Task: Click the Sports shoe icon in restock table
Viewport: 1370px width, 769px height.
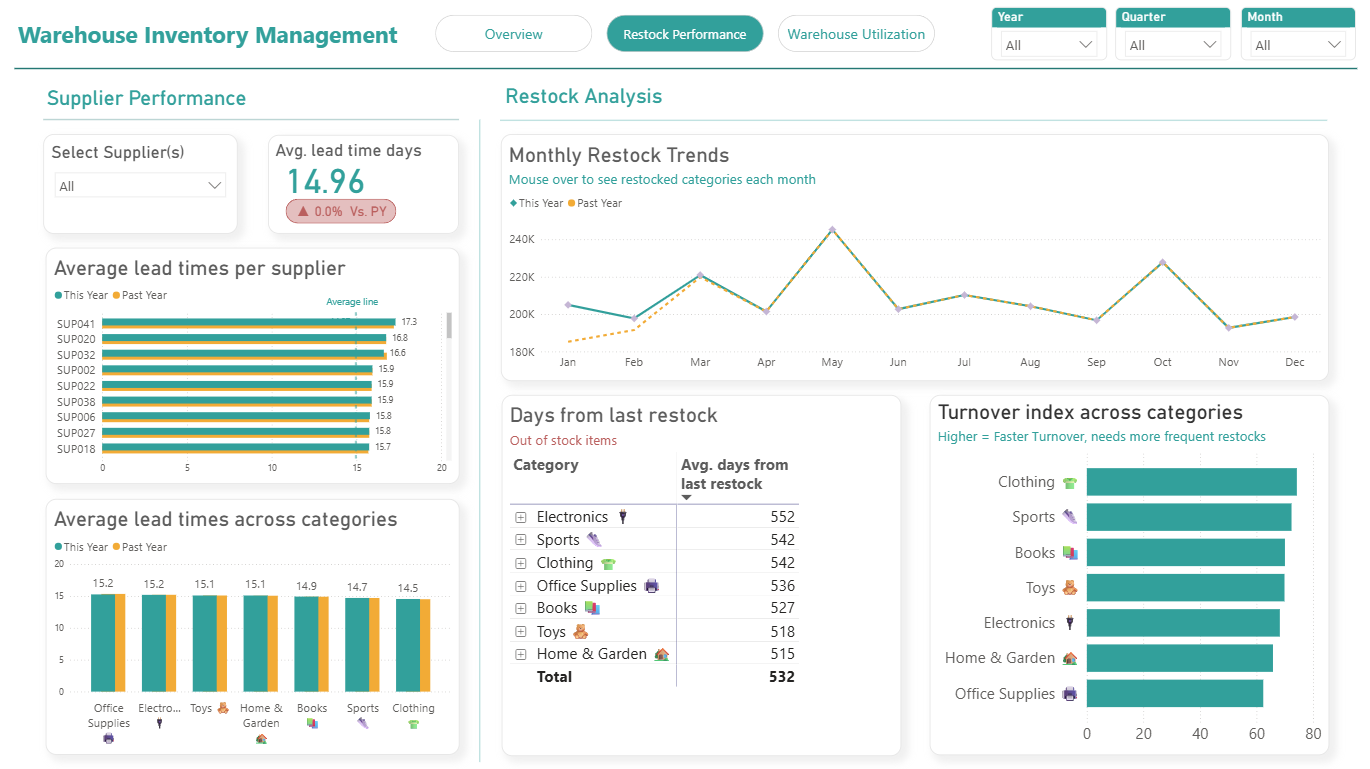Action: click(594, 540)
